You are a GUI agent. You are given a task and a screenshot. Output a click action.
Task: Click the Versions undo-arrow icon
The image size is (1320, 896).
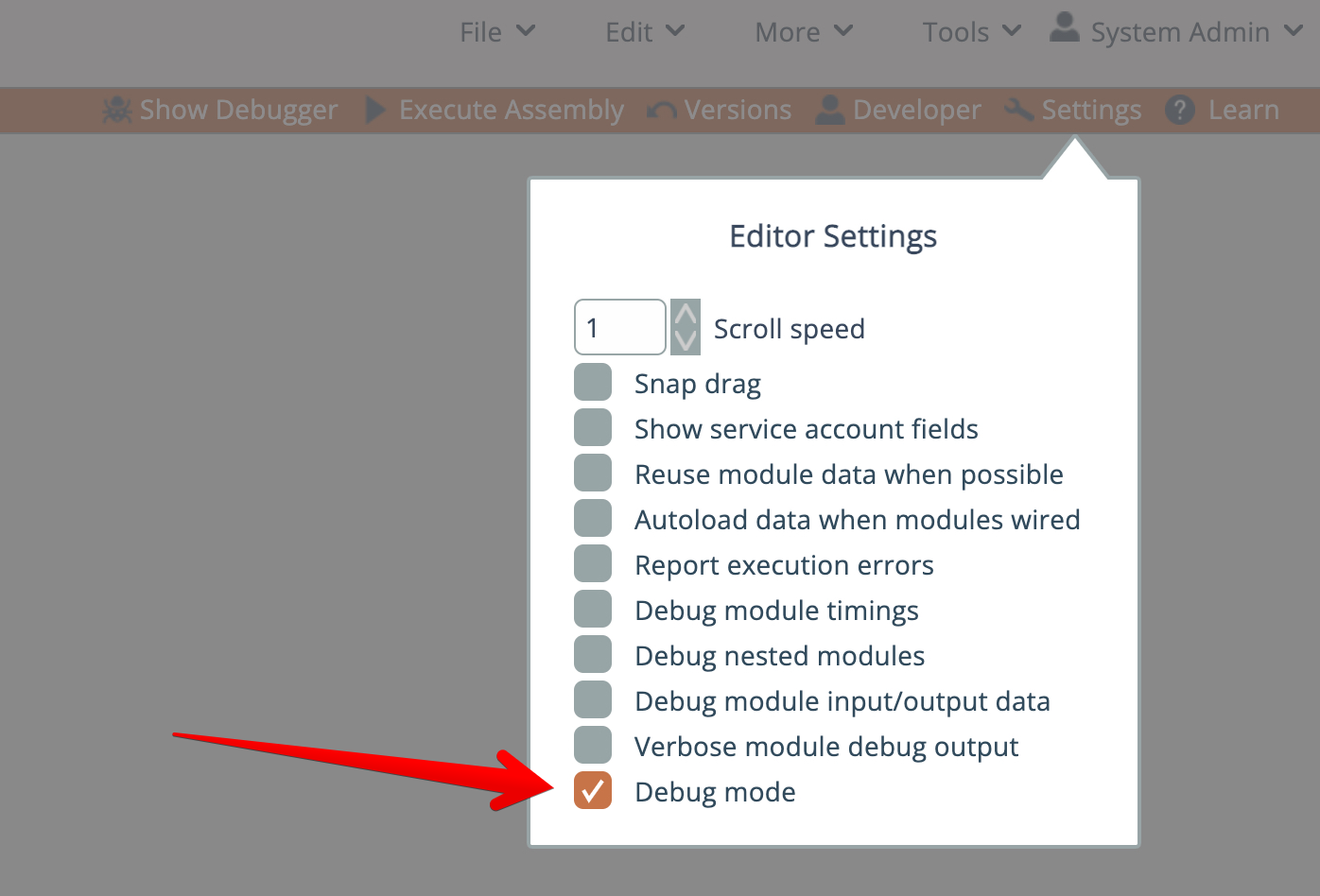(x=661, y=111)
